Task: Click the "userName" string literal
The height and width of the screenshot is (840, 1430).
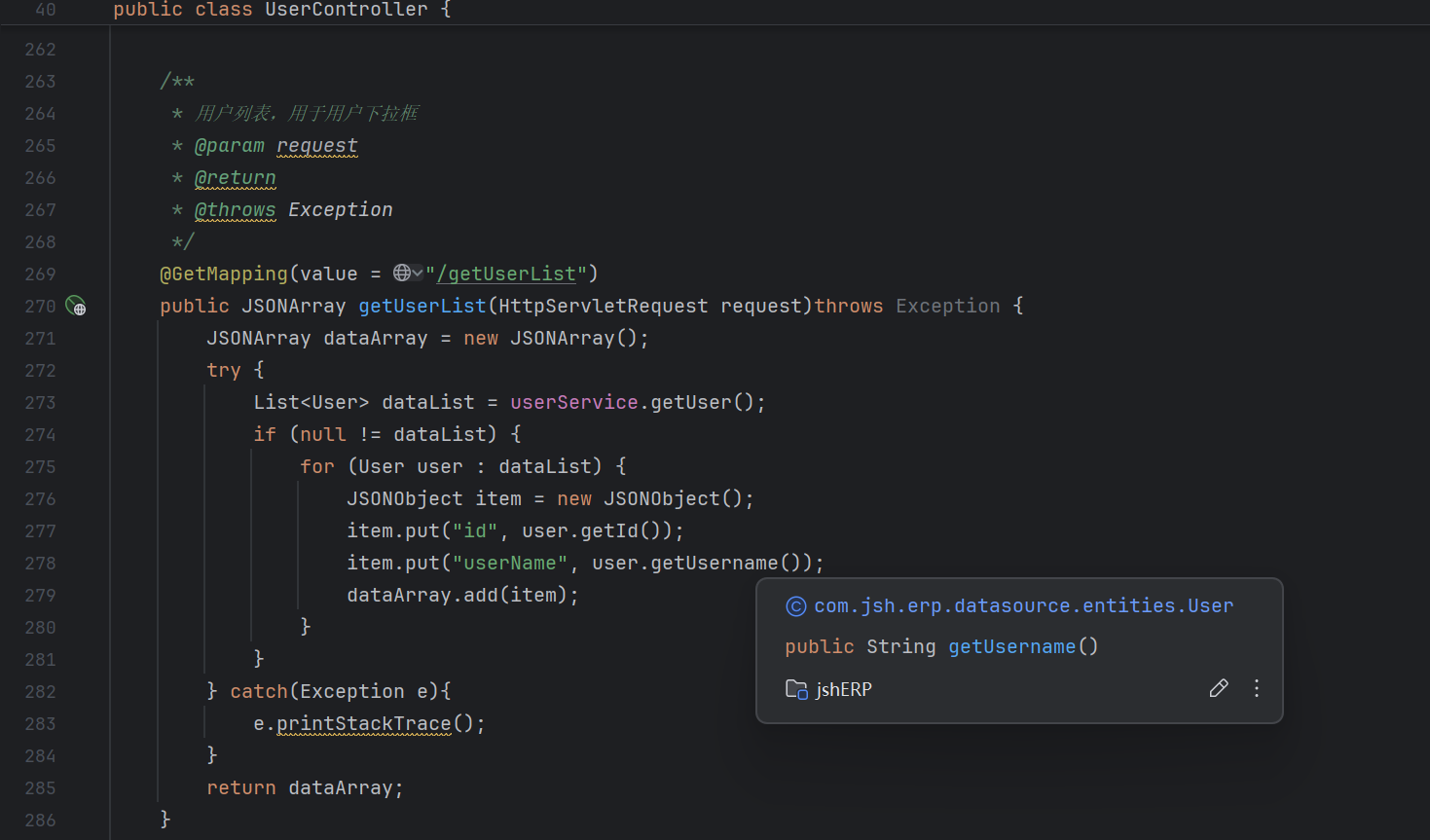Action: pos(510,563)
